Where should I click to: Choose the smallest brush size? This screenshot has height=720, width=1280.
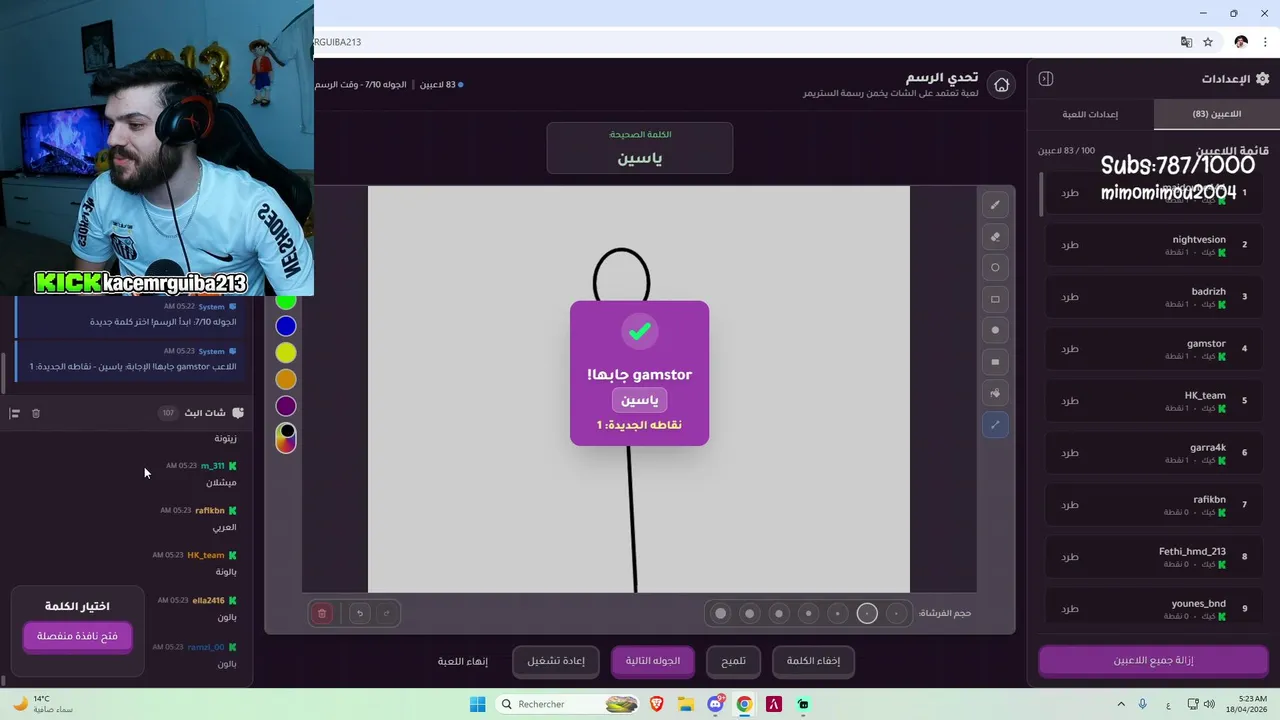(x=897, y=613)
